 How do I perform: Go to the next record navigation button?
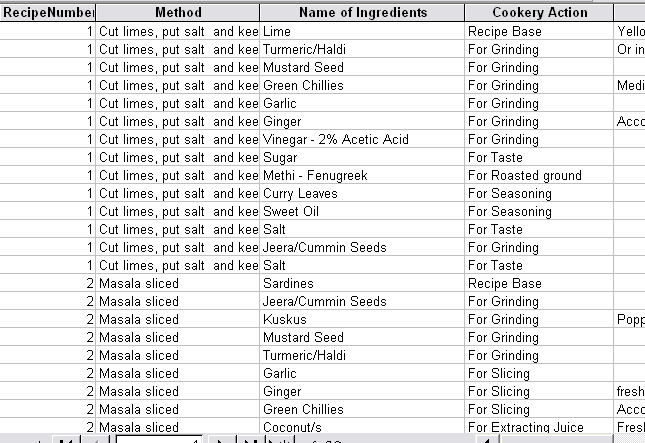click(x=222, y=440)
